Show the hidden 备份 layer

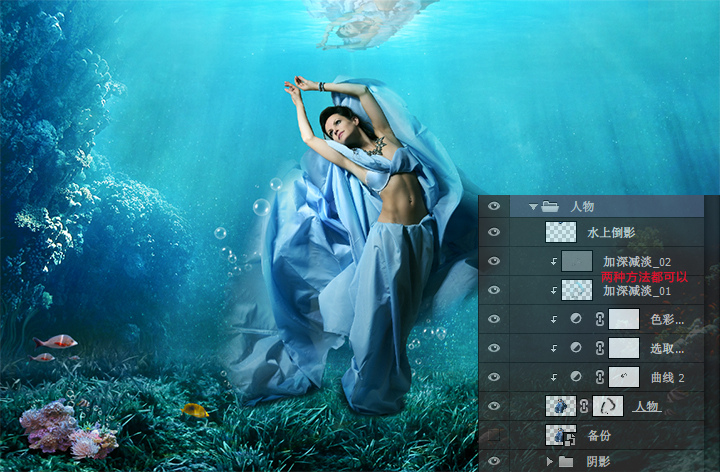tap(494, 434)
